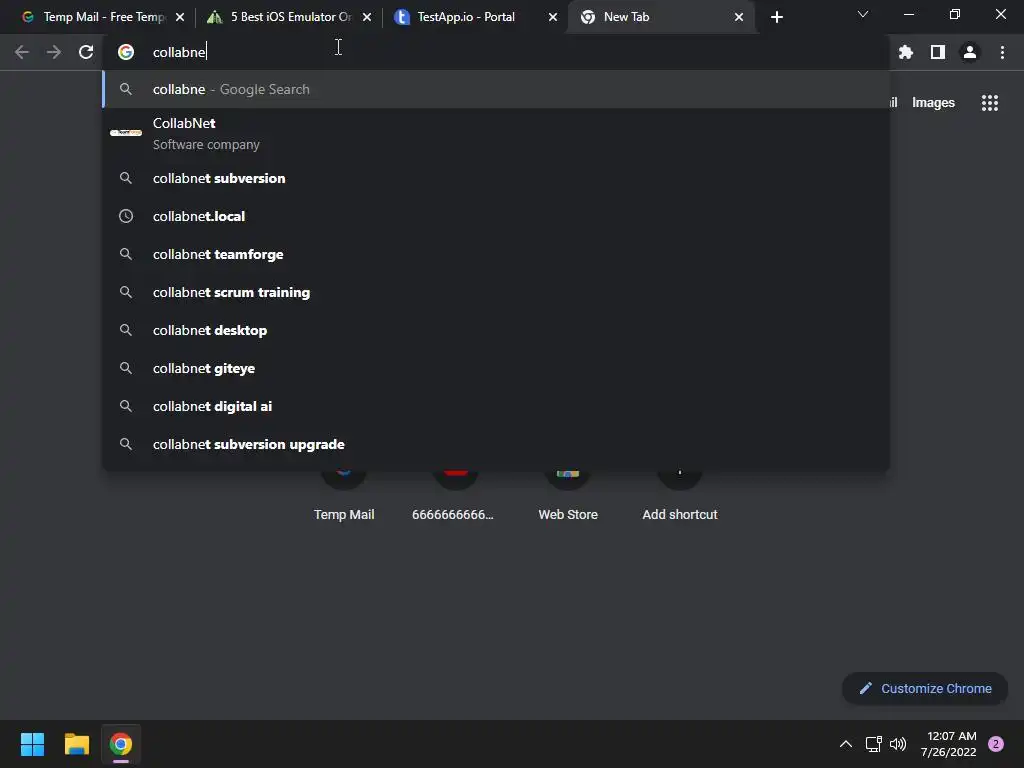Choose 'collabnet scrum training' suggestion
This screenshot has width=1024, height=768.
coord(496,292)
